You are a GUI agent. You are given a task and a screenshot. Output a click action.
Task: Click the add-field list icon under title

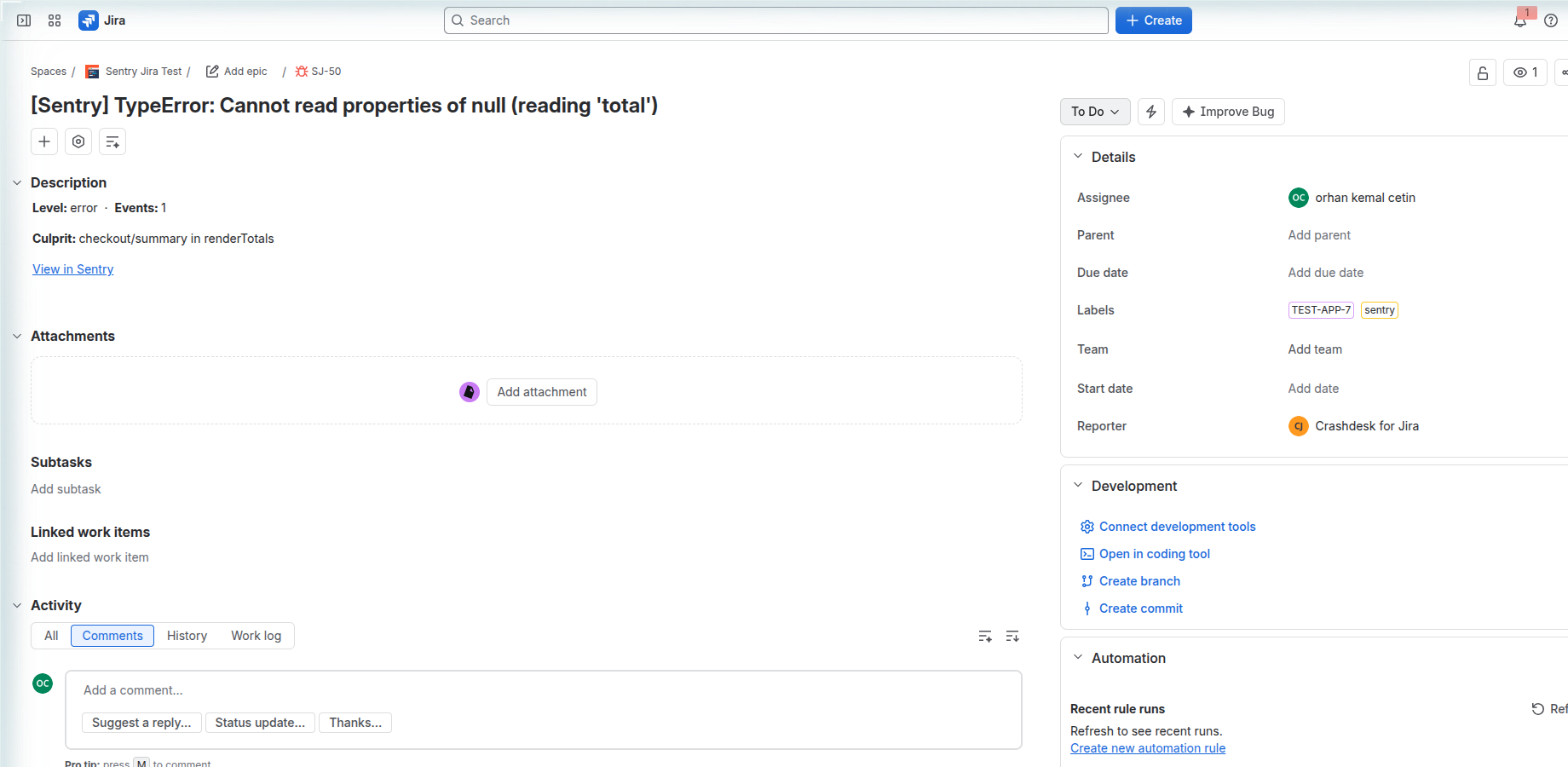112,141
